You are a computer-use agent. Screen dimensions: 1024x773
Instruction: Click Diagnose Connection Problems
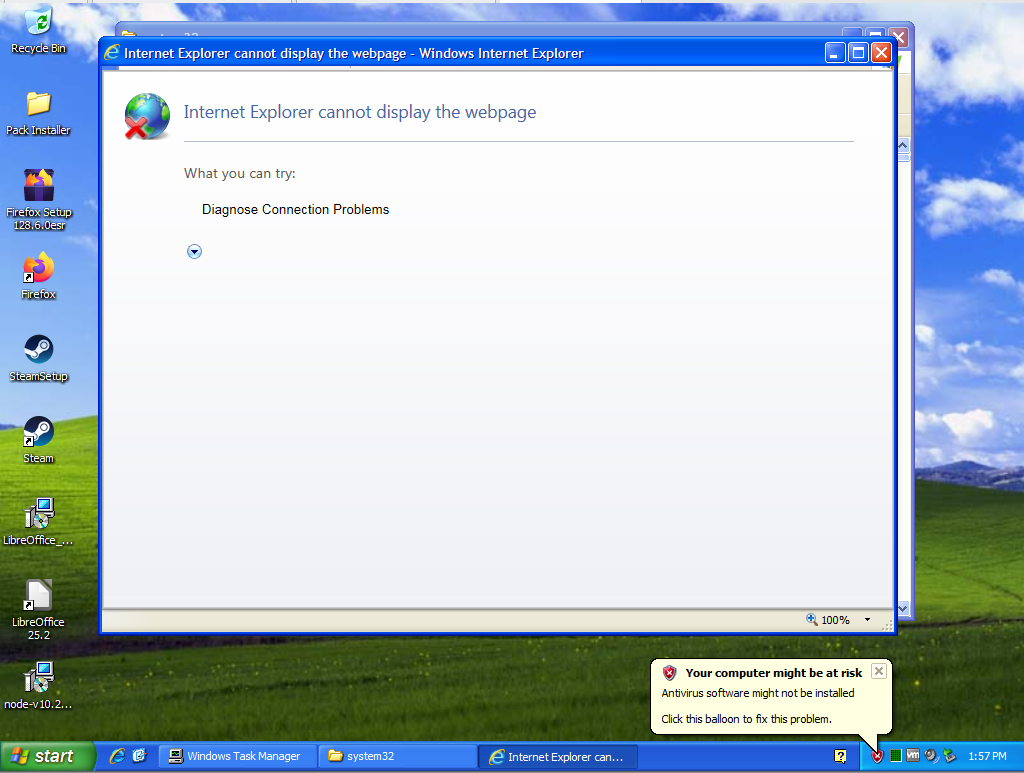coord(295,210)
